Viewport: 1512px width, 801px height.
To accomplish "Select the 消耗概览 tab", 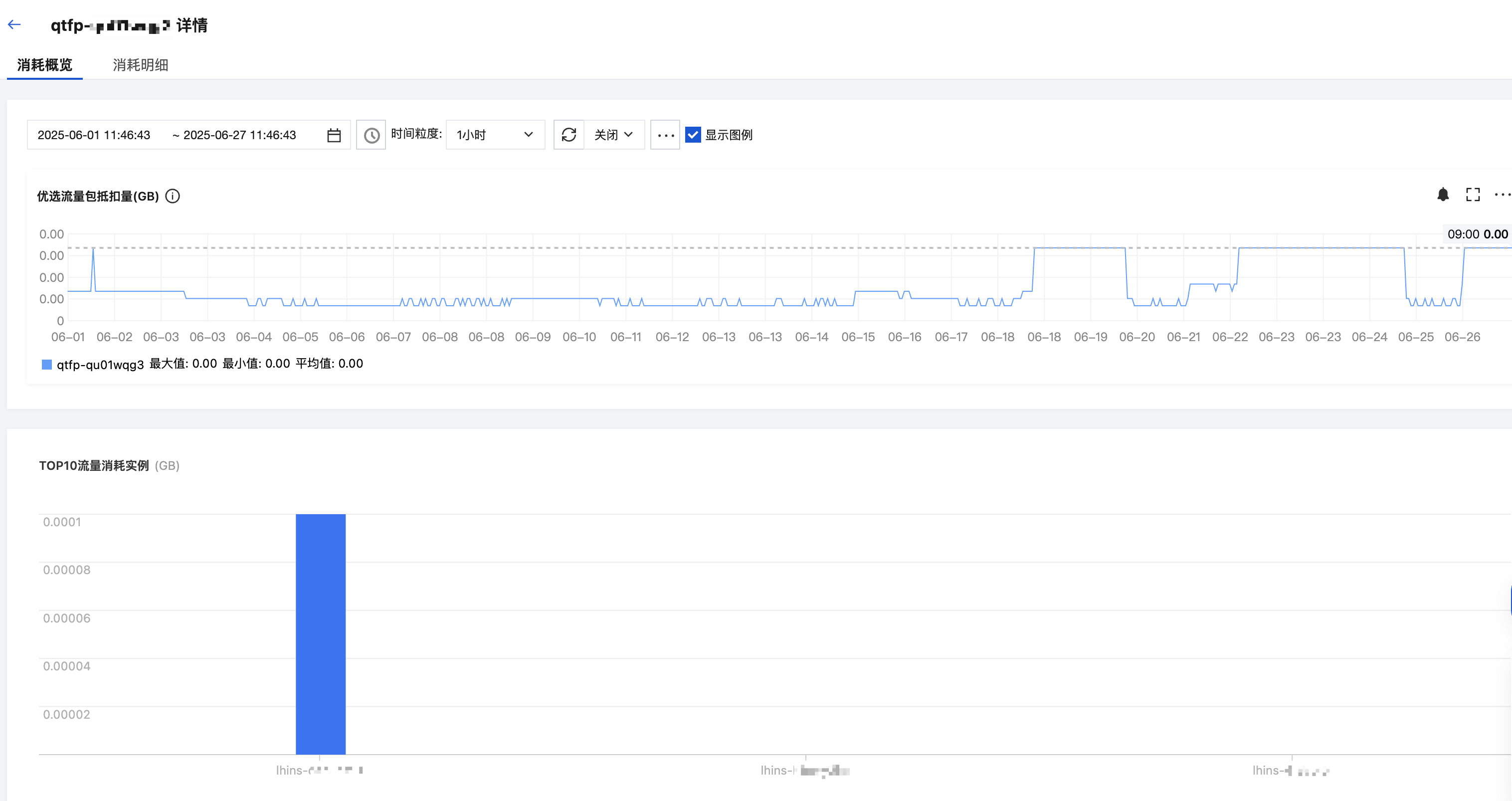I will pos(44,65).
